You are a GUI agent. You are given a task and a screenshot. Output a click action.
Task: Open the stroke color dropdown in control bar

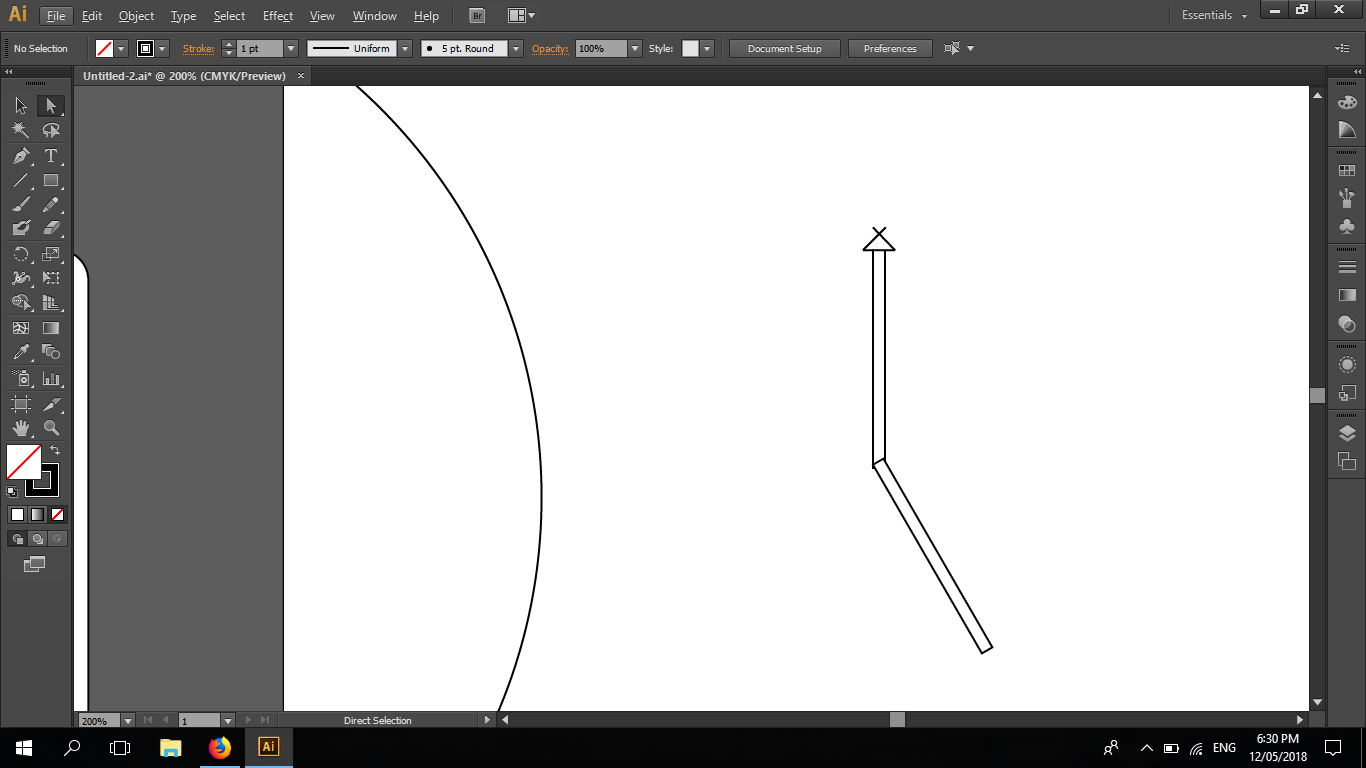coord(163,48)
